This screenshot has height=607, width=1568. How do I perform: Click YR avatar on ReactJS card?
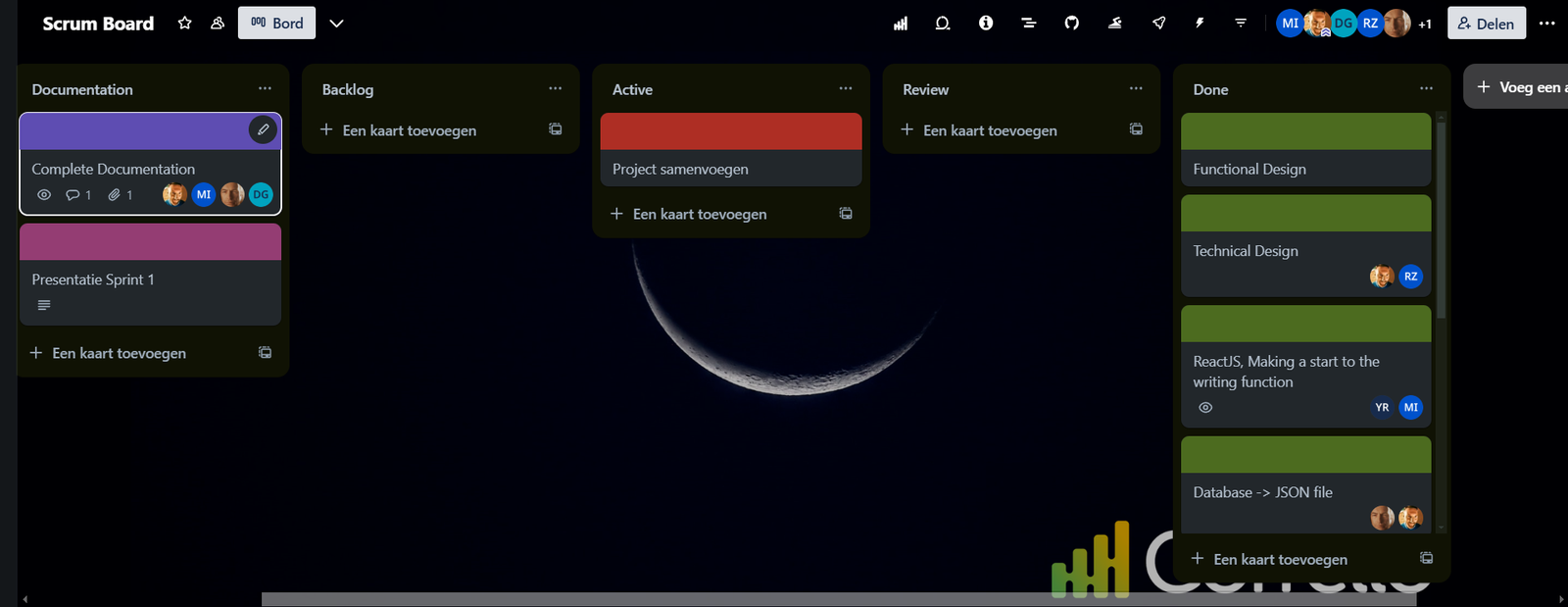pyautogui.click(x=1382, y=407)
